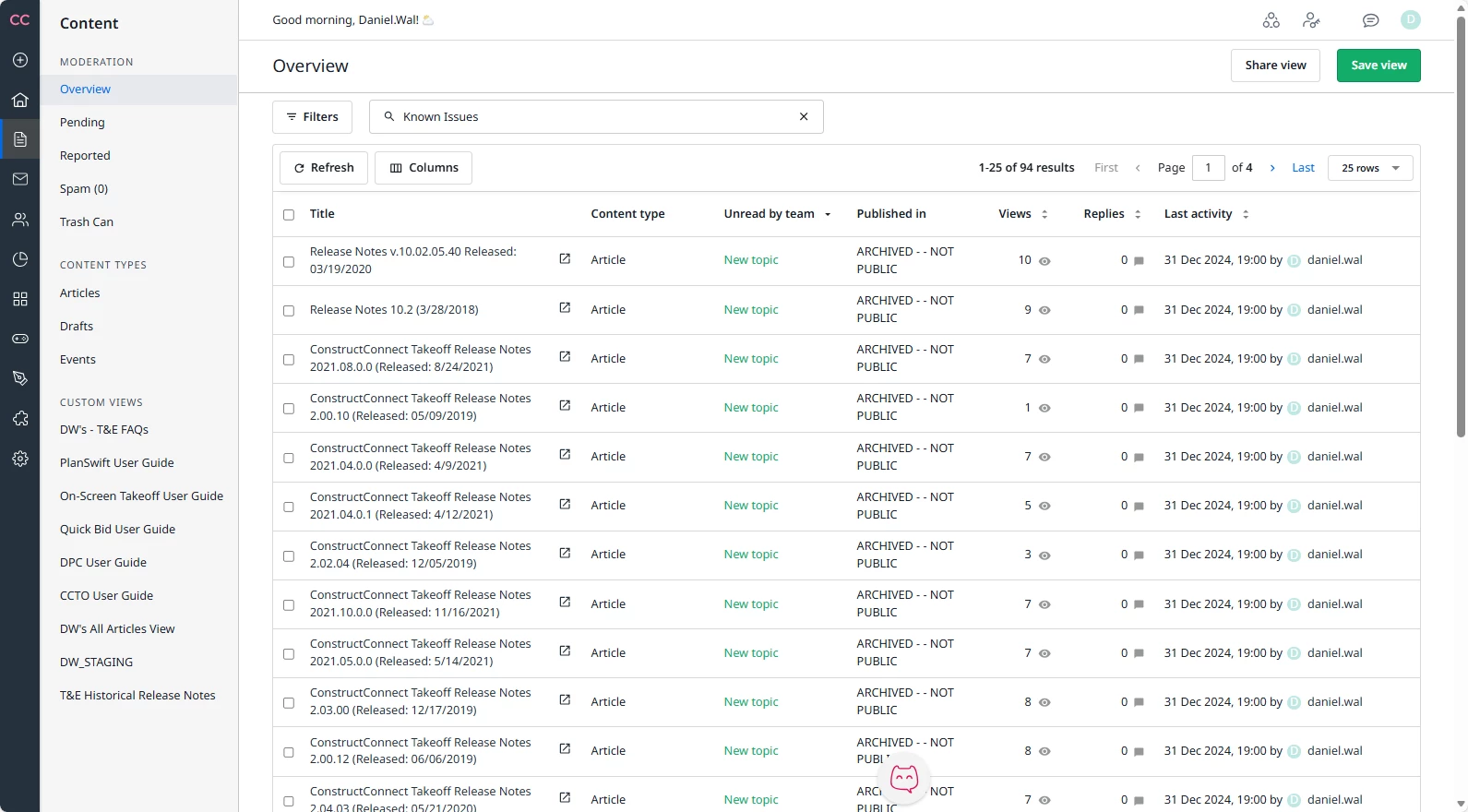Open external link icon for 2.02.04 release notes
1468x812 pixels.
(x=565, y=554)
